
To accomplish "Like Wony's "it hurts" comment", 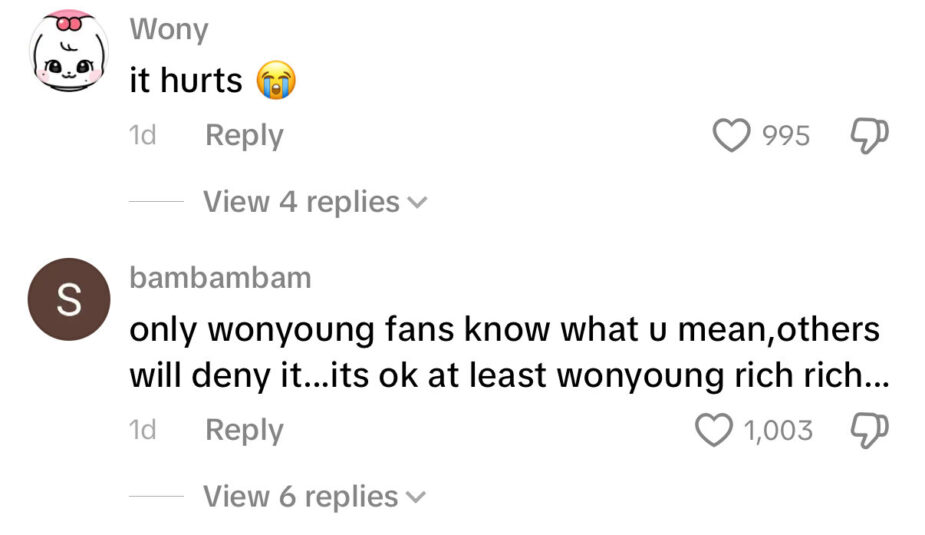I will coord(732,135).
